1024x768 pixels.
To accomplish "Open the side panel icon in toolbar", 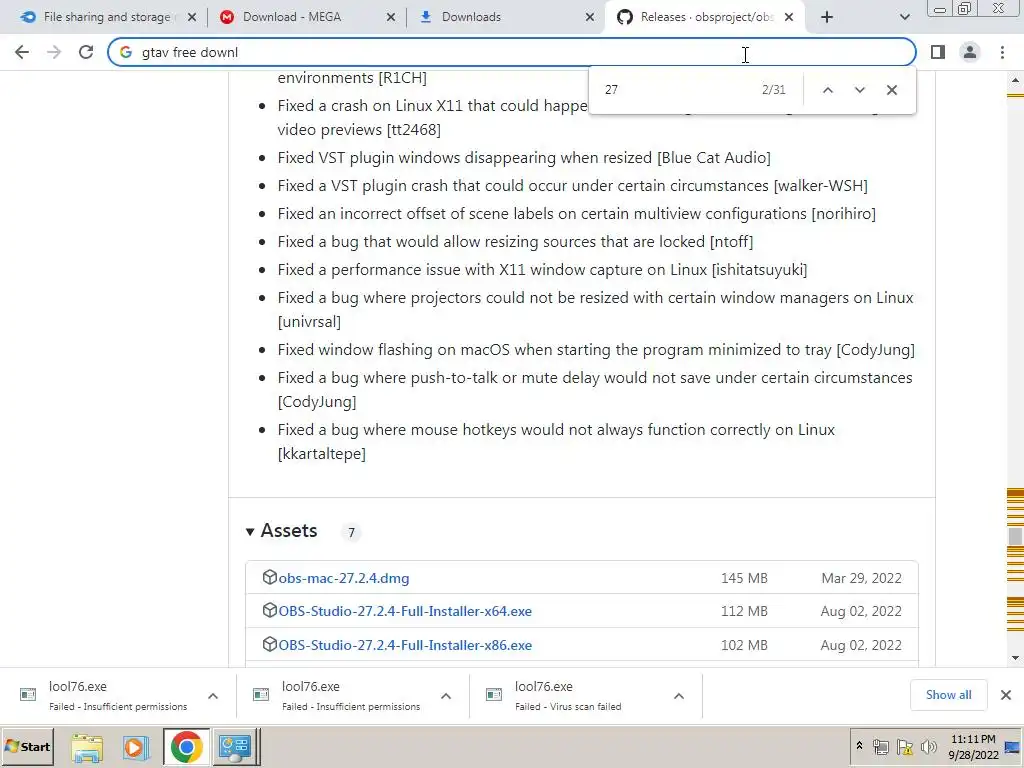I will click(938, 52).
